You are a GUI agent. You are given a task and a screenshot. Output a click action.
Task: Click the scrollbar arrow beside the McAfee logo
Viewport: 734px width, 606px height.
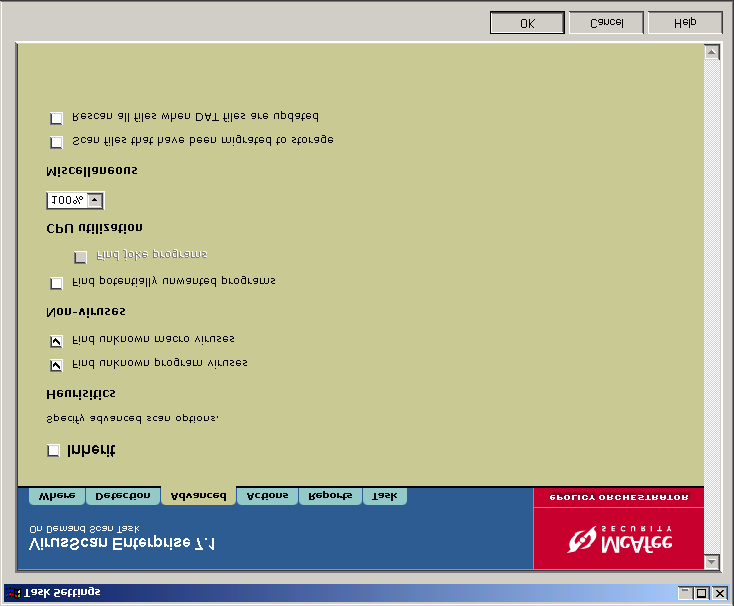712,562
